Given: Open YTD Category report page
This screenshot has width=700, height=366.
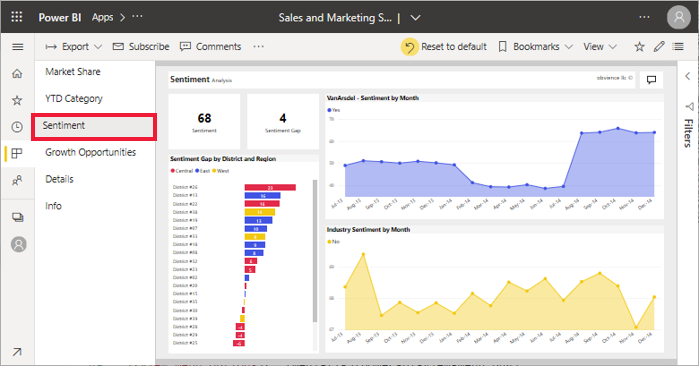Looking at the screenshot, I should (74, 99).
